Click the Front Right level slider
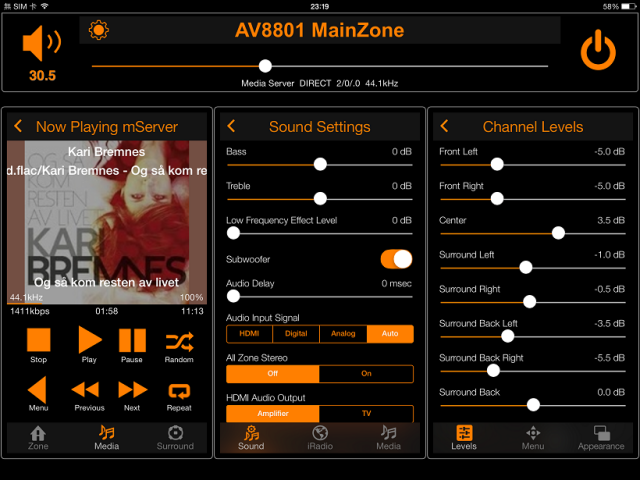Image resolution: width=640 pixels, height=480 pixels. coord(533,199)
